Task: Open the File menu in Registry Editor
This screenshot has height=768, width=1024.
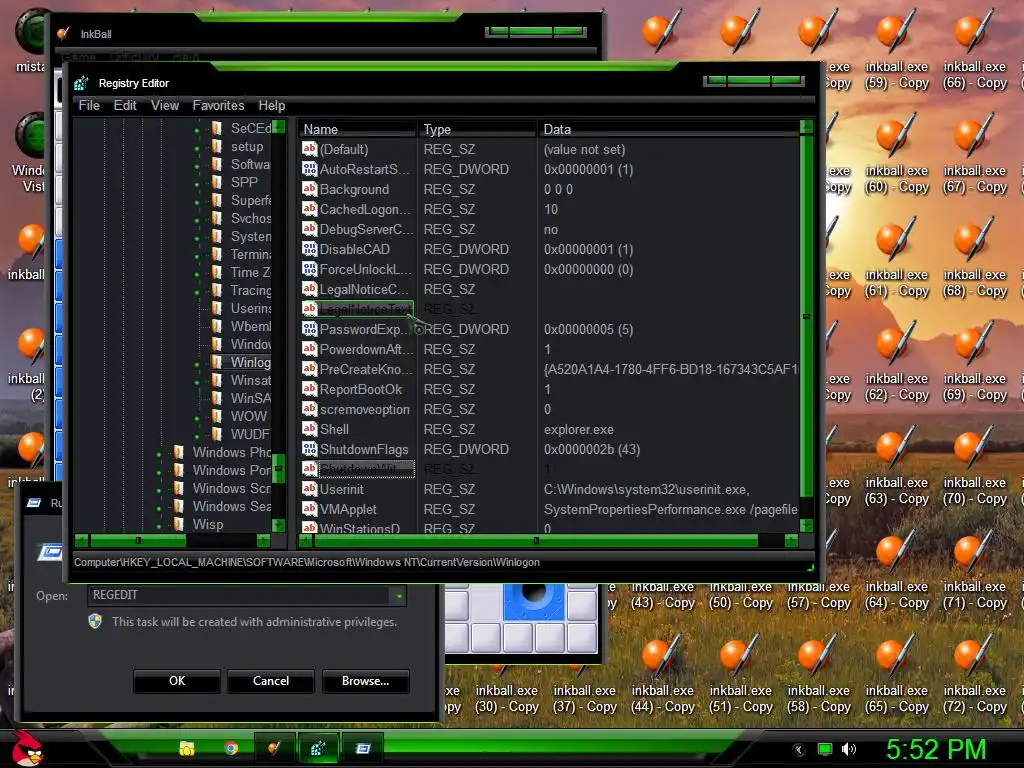Action: (89, 105)
